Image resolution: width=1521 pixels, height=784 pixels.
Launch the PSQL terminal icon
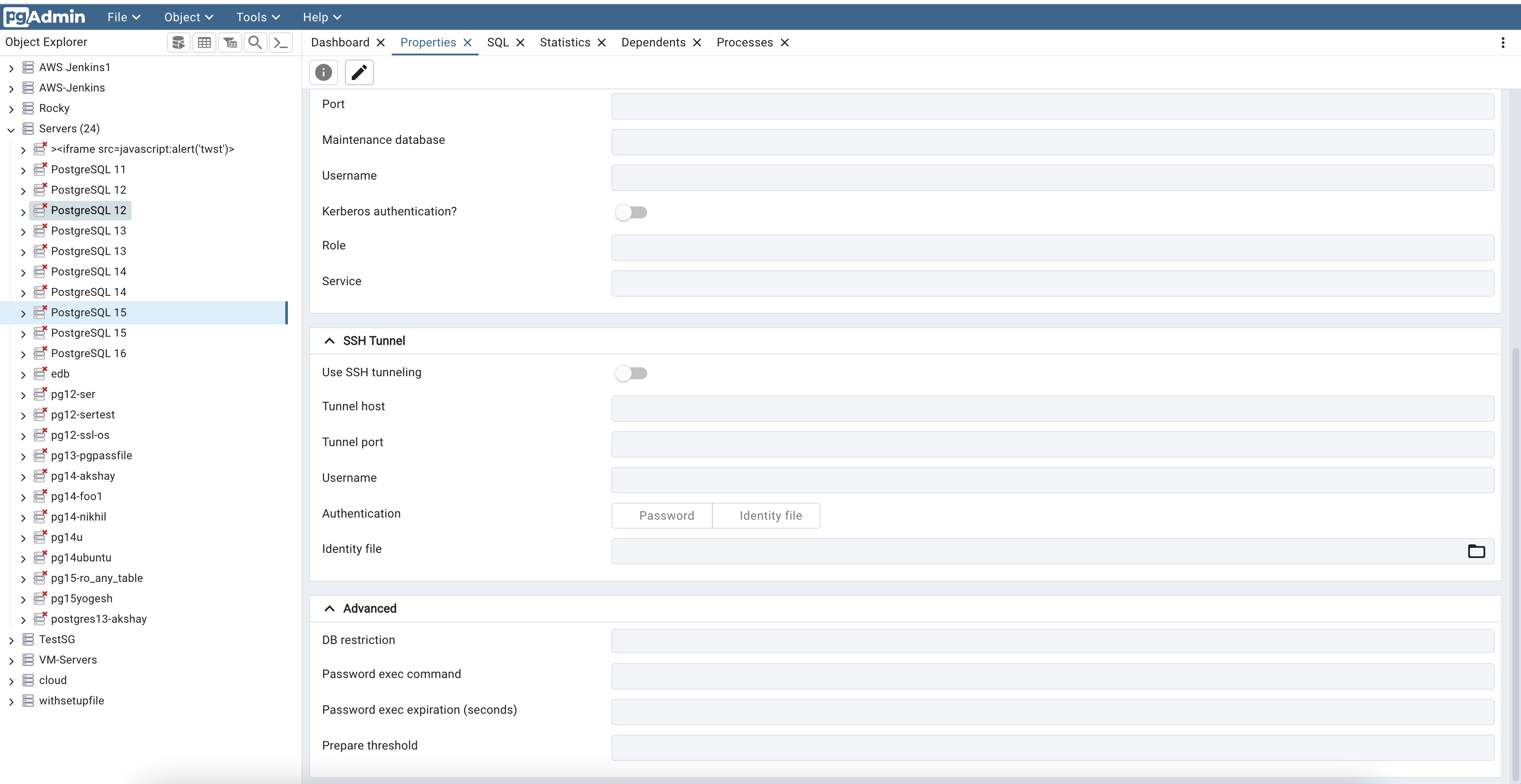coord(281,42)
